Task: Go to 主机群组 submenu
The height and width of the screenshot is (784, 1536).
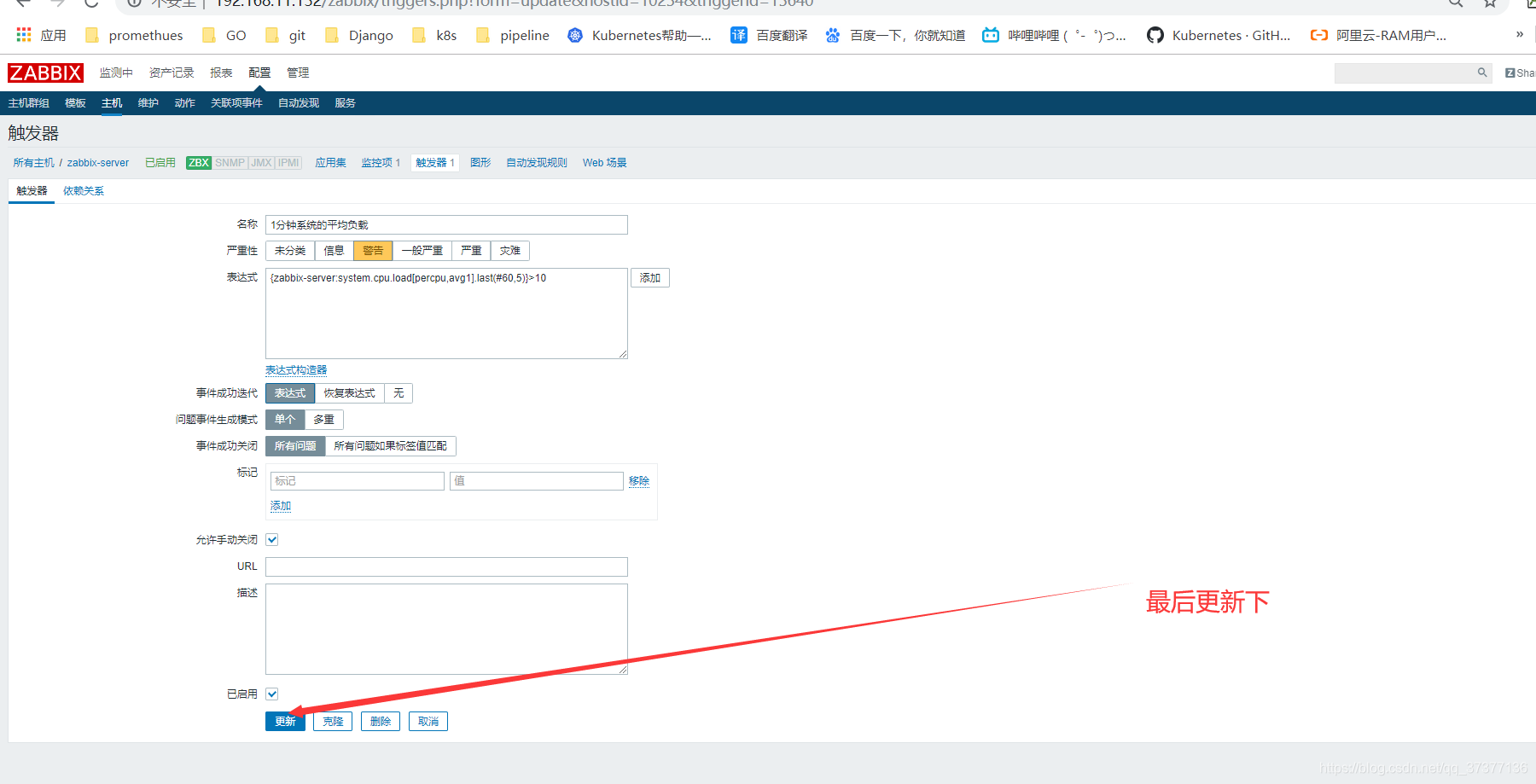Action: pyautogui.click(x=29, y=103)
